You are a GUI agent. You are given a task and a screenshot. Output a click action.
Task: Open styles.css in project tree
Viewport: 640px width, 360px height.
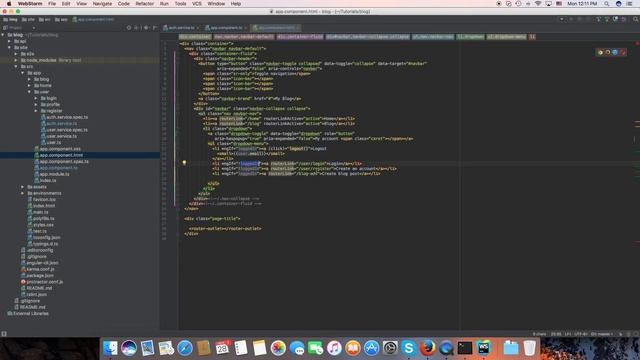(40, 225)
